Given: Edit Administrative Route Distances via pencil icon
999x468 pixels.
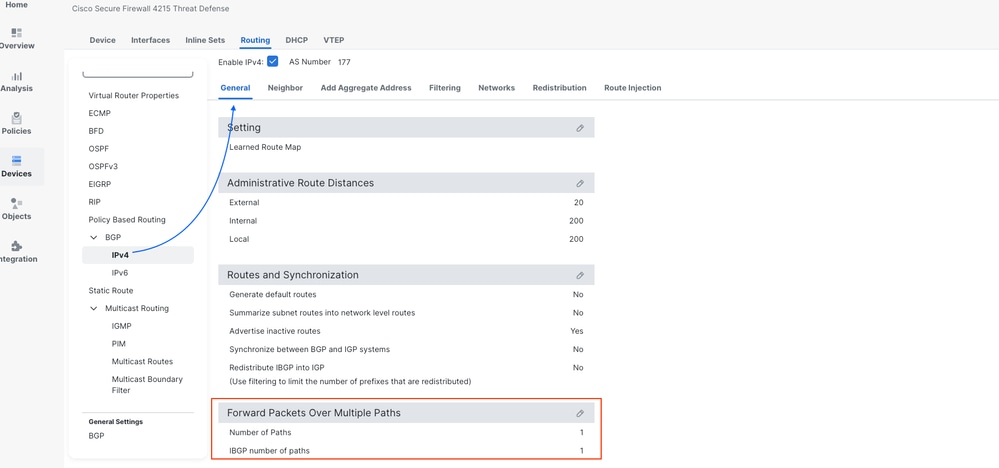Looking at the screenshot, I should pyautogui.click(x=580, y=183).
